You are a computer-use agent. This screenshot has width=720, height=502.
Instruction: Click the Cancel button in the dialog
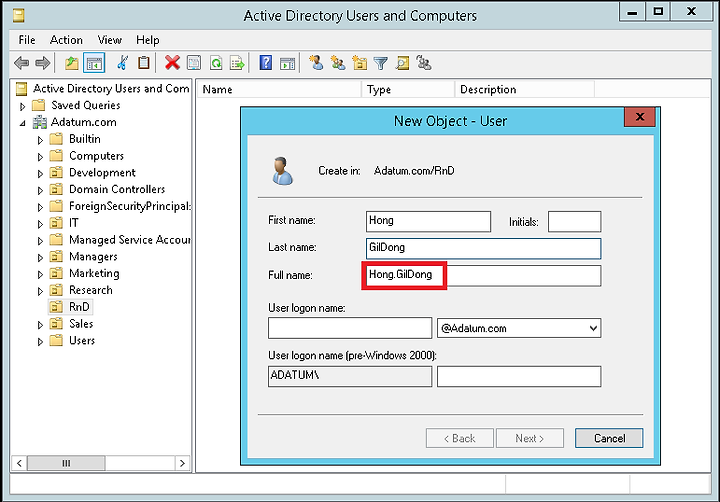tap(609, 438)
